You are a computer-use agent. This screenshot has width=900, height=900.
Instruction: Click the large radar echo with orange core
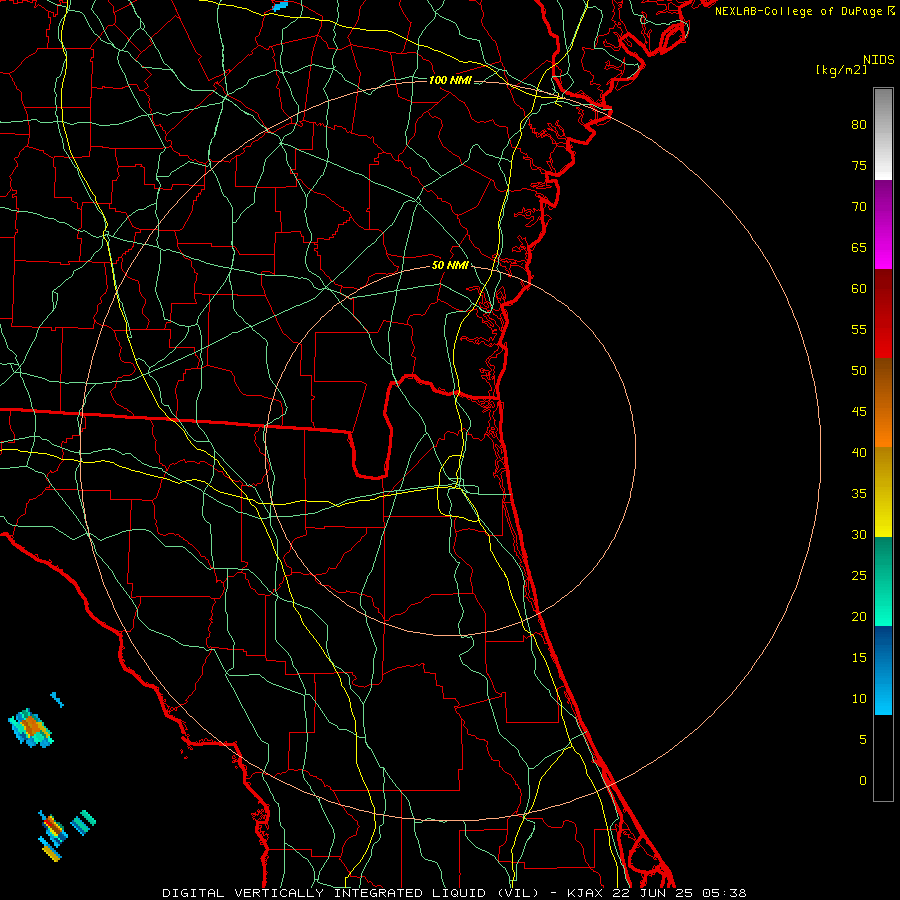(32, 728)
